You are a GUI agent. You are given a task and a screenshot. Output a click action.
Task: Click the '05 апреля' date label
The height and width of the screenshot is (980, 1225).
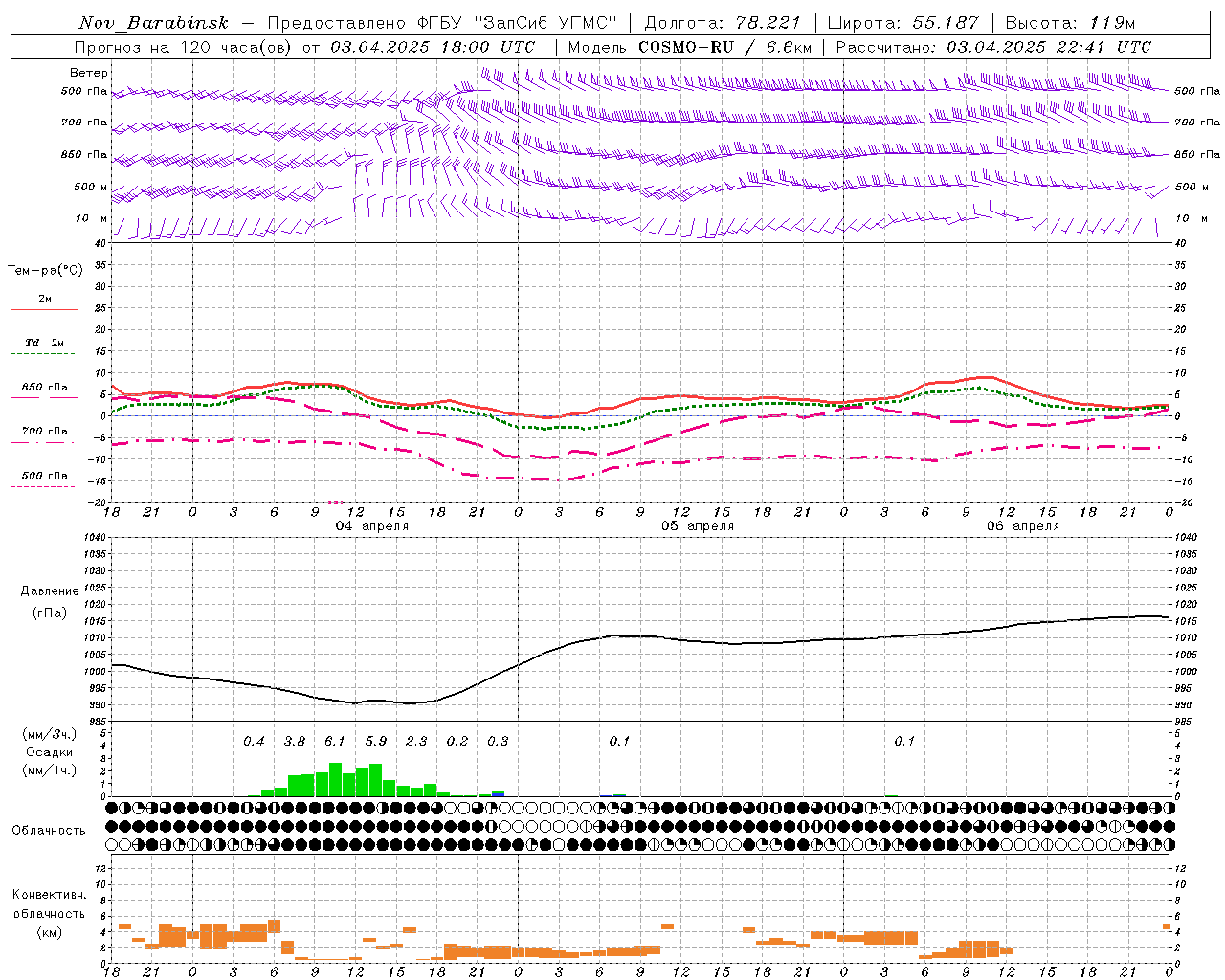click(698, 526)
